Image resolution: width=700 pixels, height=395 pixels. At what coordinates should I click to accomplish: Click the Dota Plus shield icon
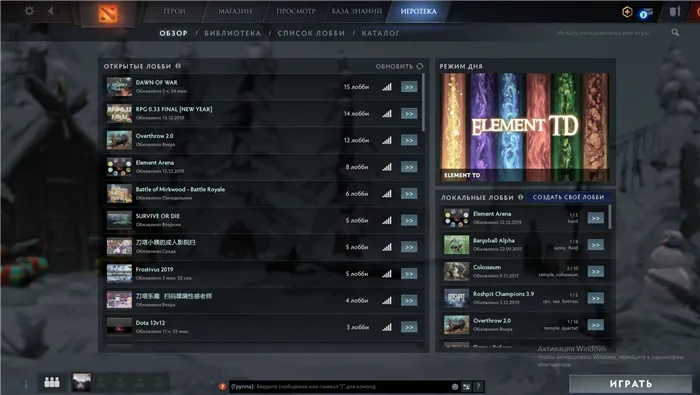[627, 12]
